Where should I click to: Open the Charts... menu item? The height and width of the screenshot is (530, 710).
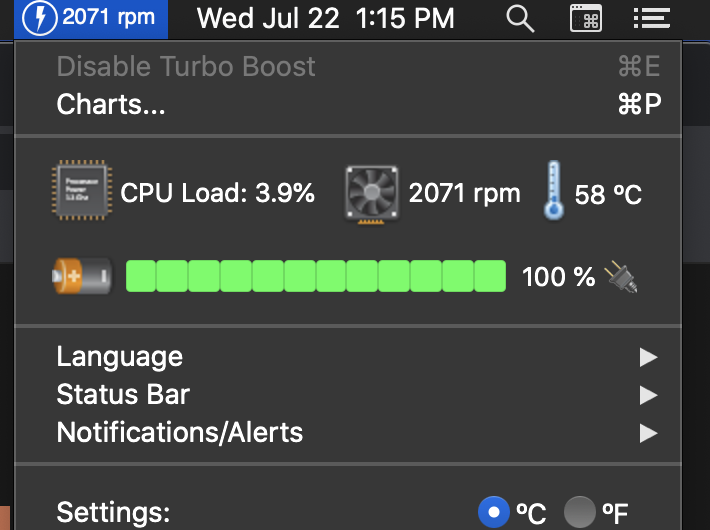point(111,104)
